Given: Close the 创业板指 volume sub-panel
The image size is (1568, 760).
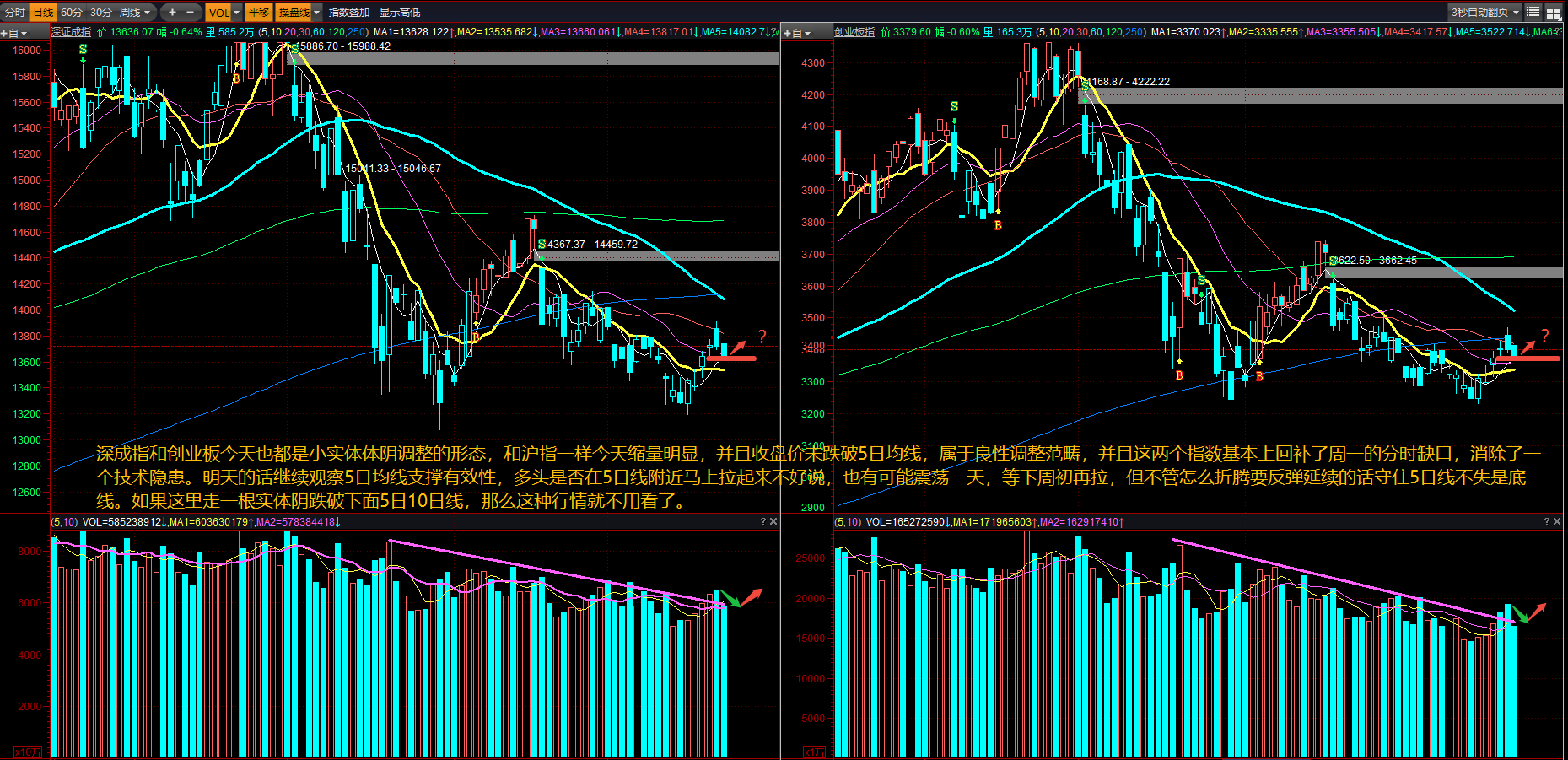Looking at the screenshot, I should [1557, 521].
